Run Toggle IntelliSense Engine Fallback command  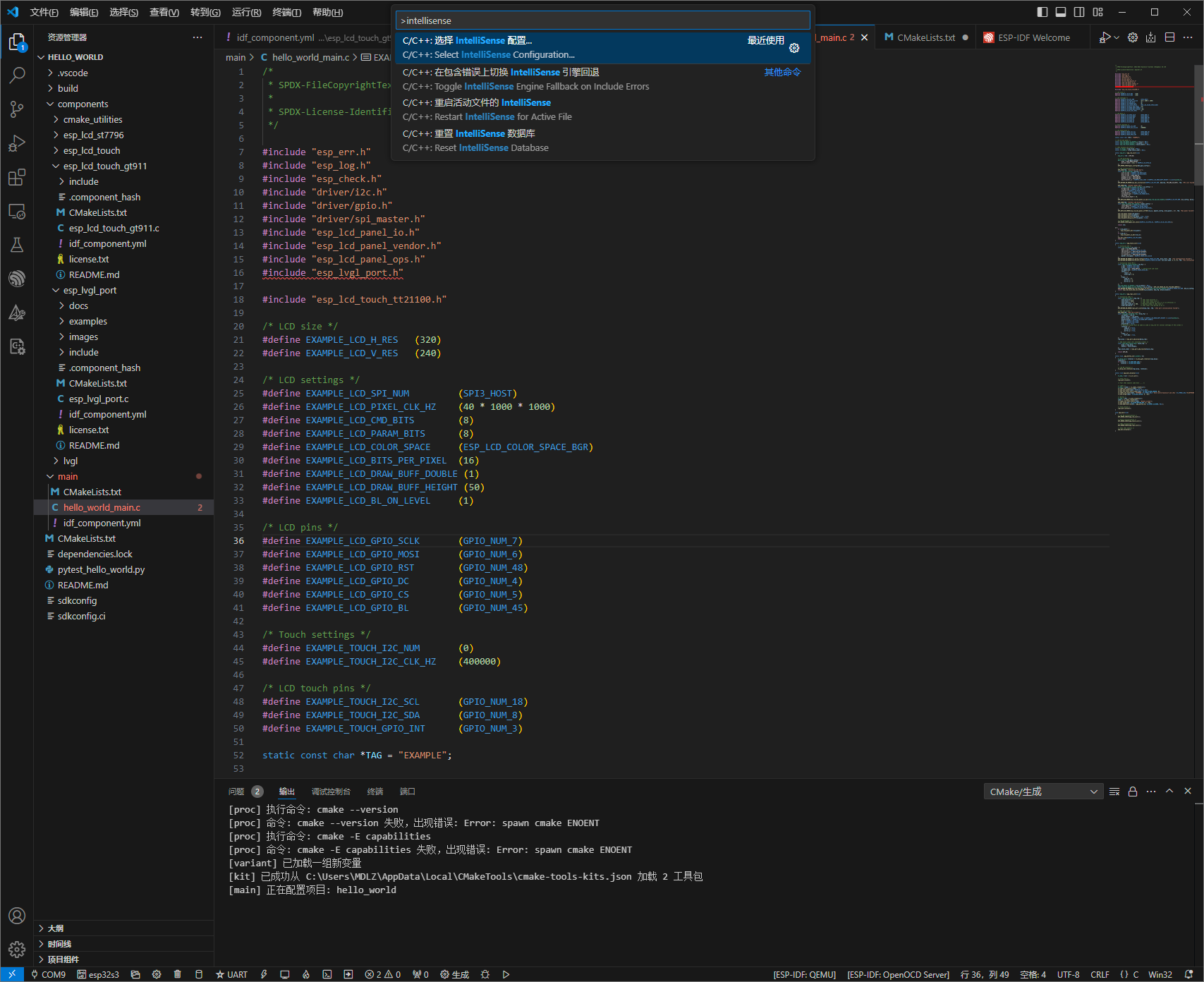pos(602,79)
